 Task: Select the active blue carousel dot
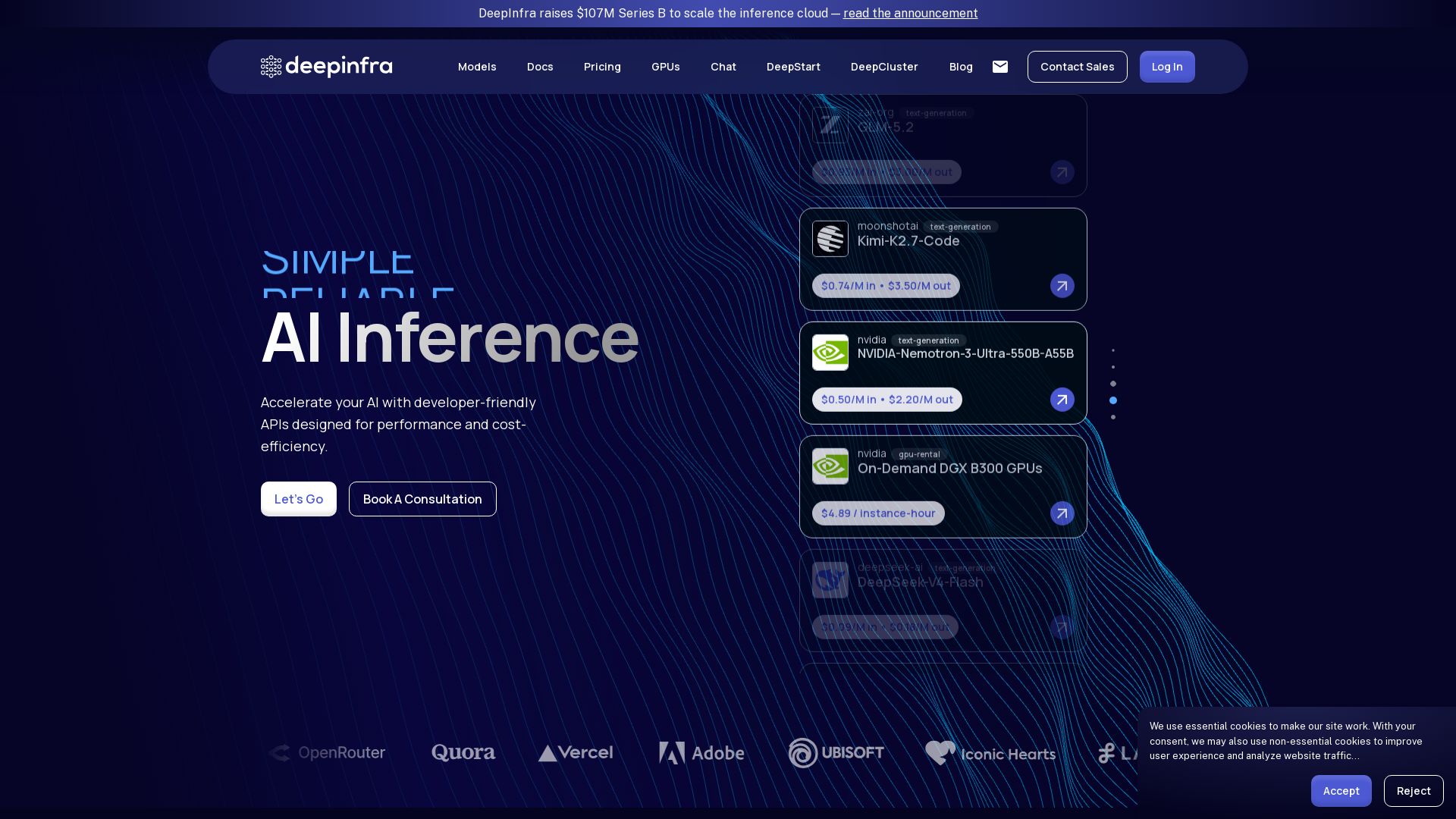[1113, 400]
